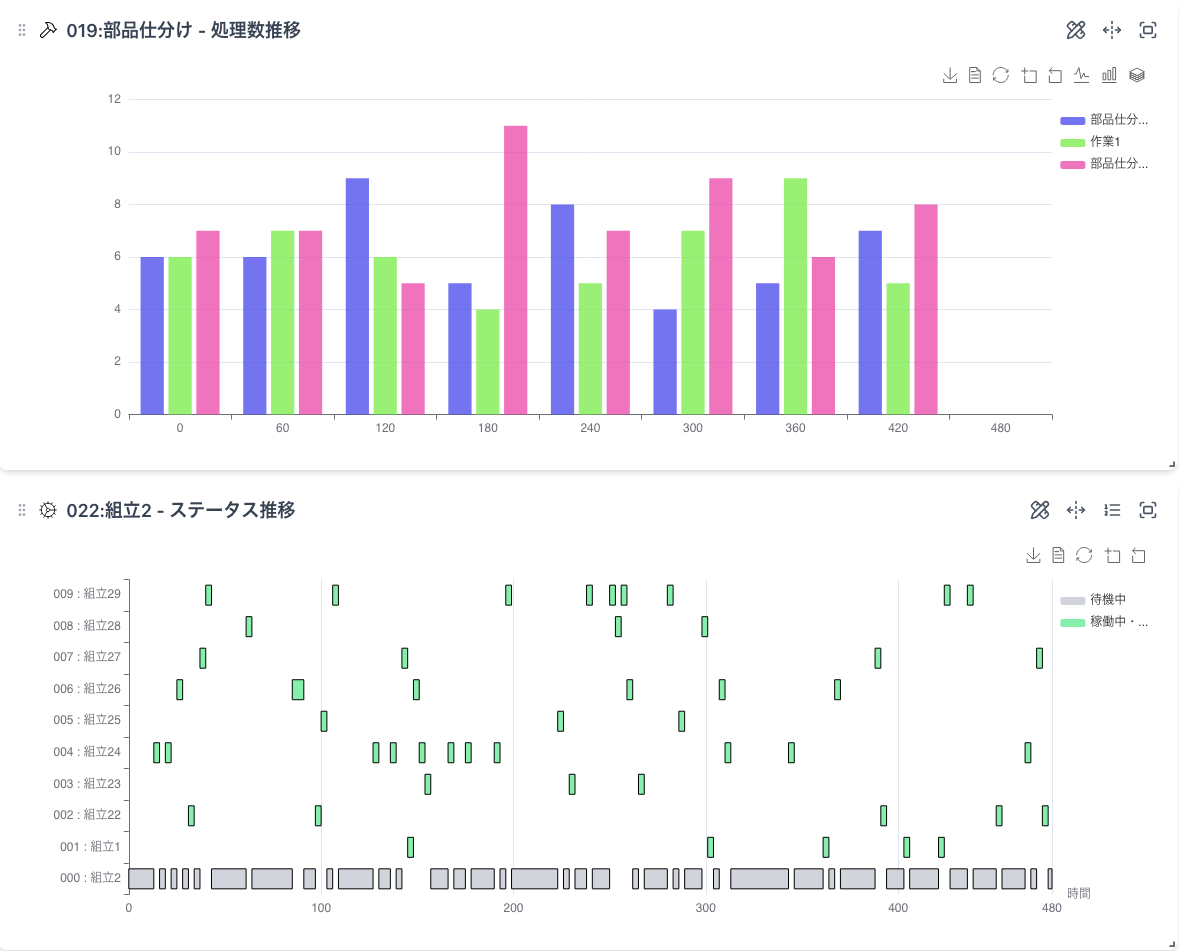Open the list icon on 022:組立2 panel

click(1112, 510)
